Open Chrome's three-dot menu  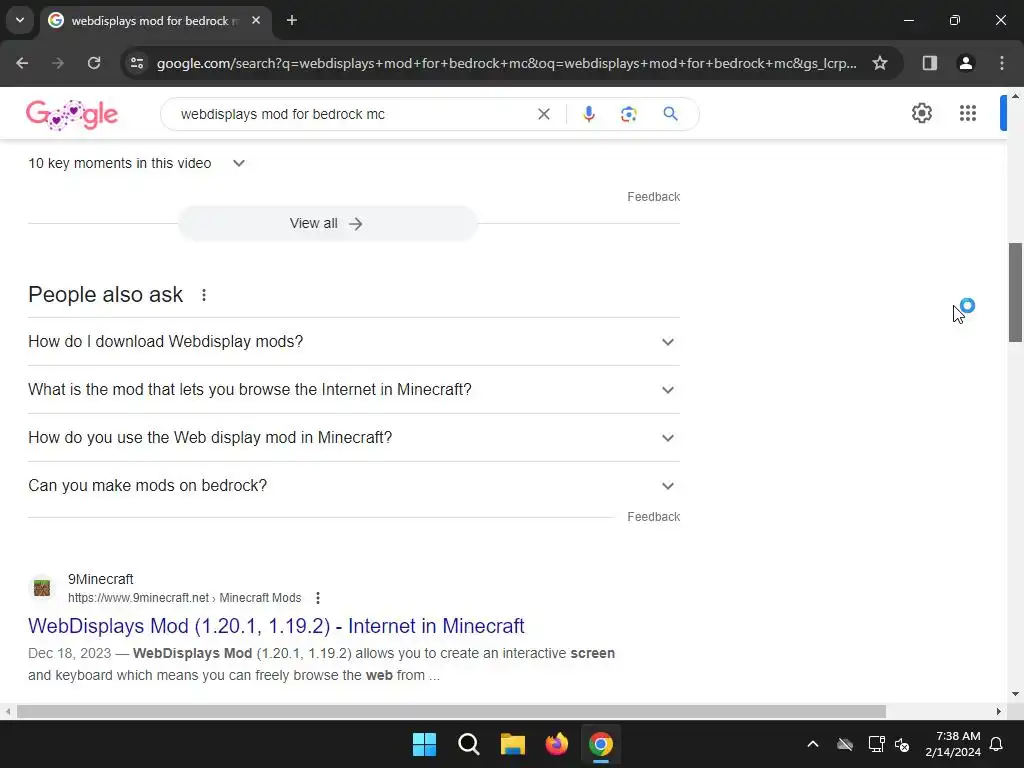[1002, 63]
